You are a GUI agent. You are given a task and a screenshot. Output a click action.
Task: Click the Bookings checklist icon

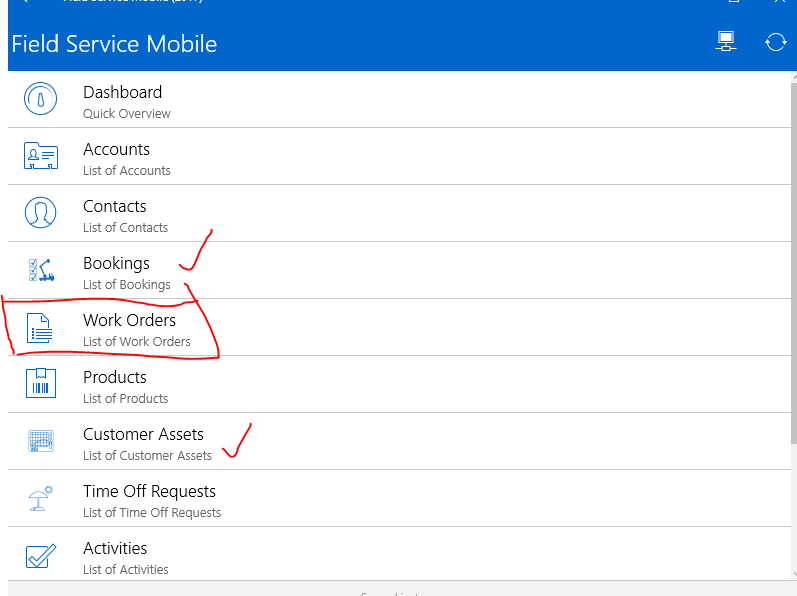pos(41,270)
